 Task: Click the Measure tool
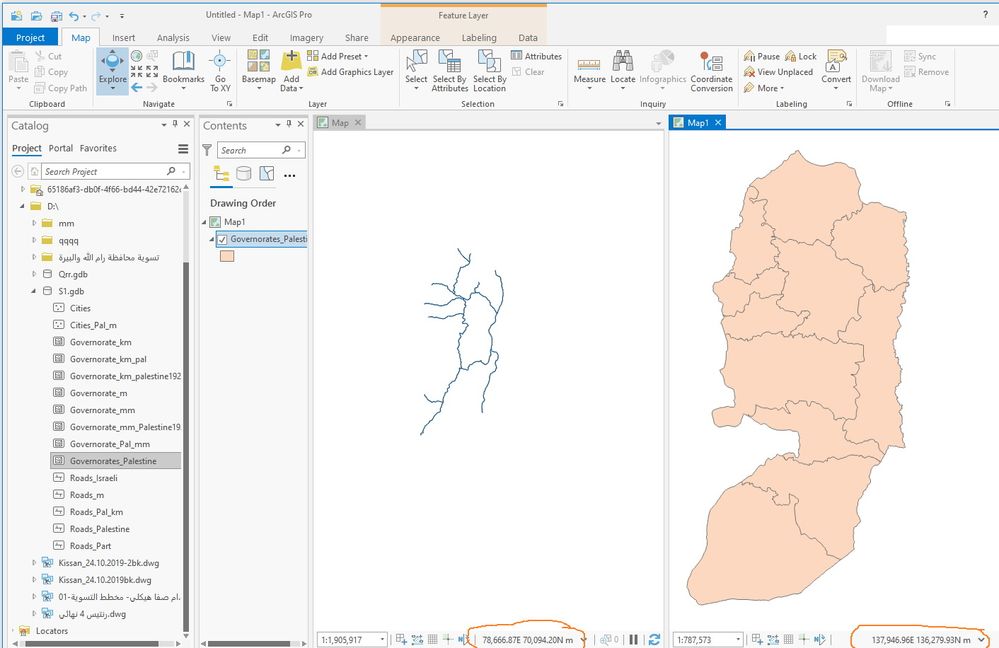tap(589, 70)
